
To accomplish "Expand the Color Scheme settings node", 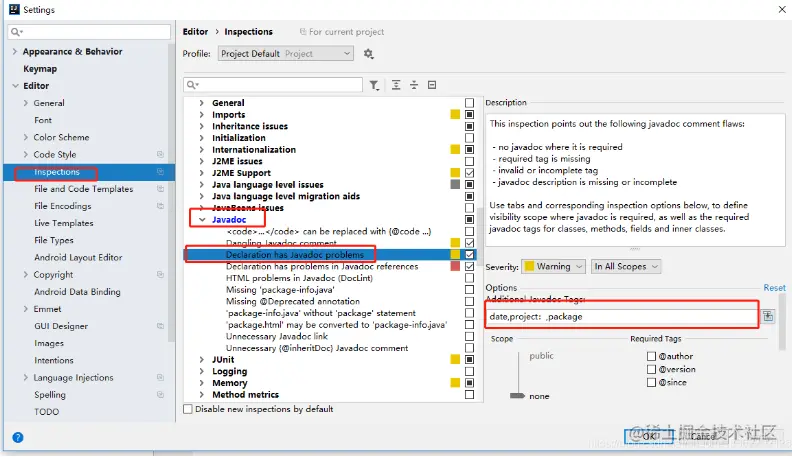I will [25, 137].
